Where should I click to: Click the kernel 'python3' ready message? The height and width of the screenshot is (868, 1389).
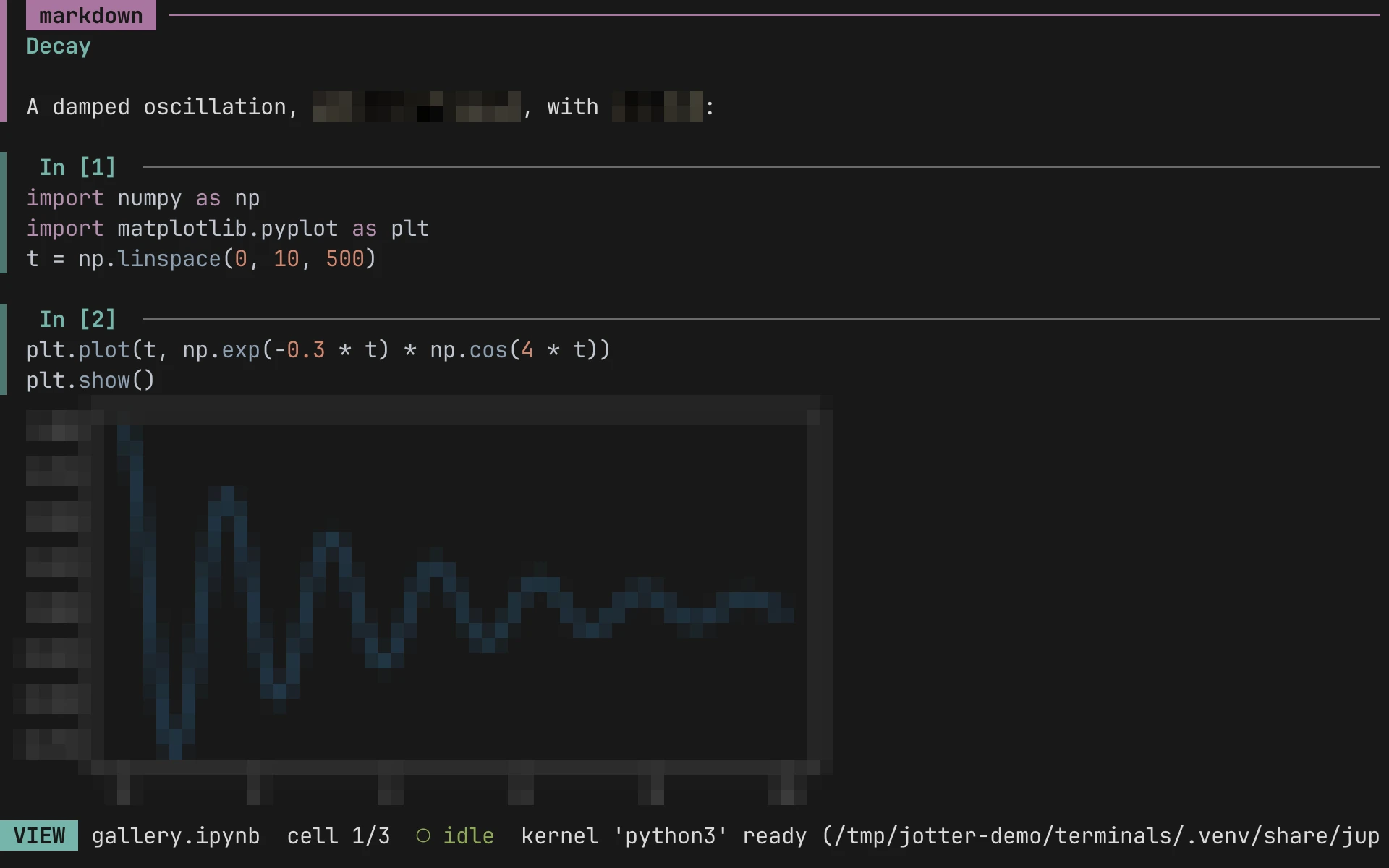951,836
